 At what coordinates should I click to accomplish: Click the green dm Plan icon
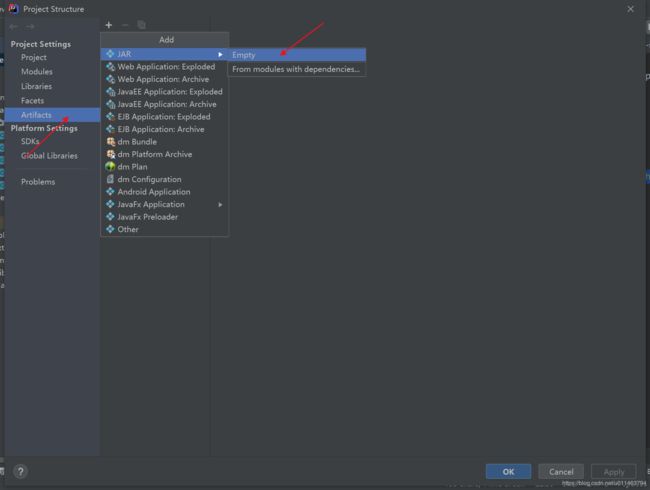point(110,167)
